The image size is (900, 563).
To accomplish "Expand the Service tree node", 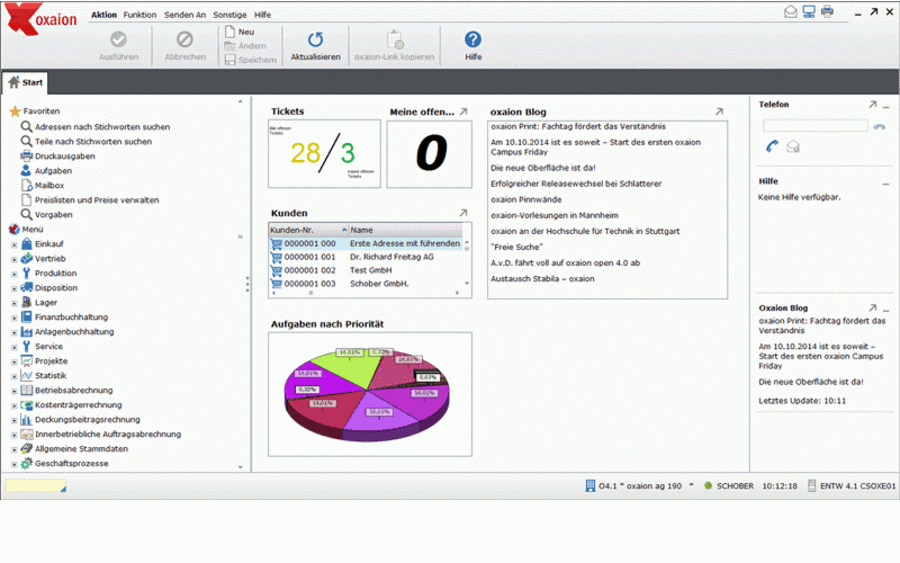I will pos(14,347).
